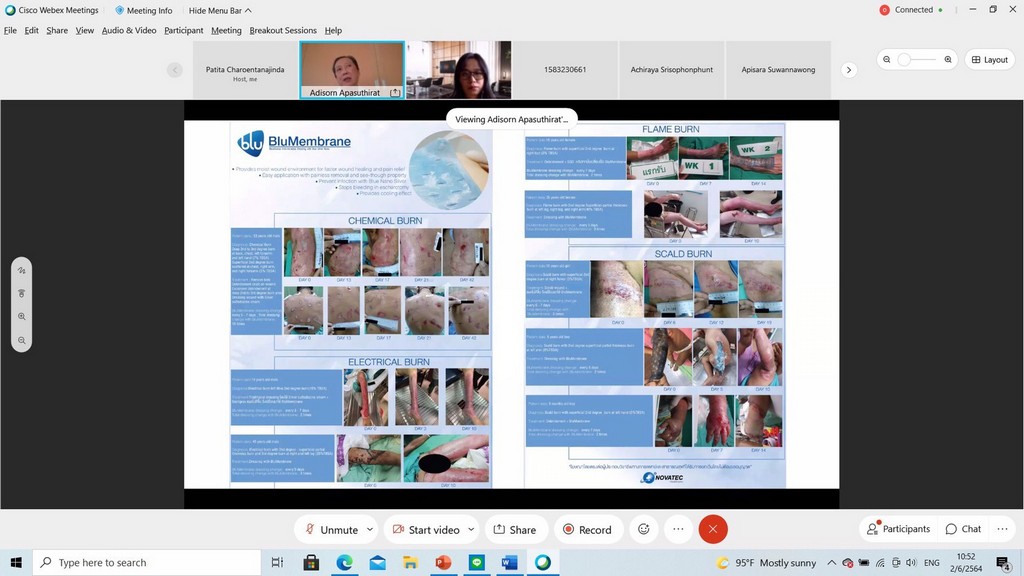Start recording the meeting
This screenshot has width=1024, height=576.
tap(587, 529)
